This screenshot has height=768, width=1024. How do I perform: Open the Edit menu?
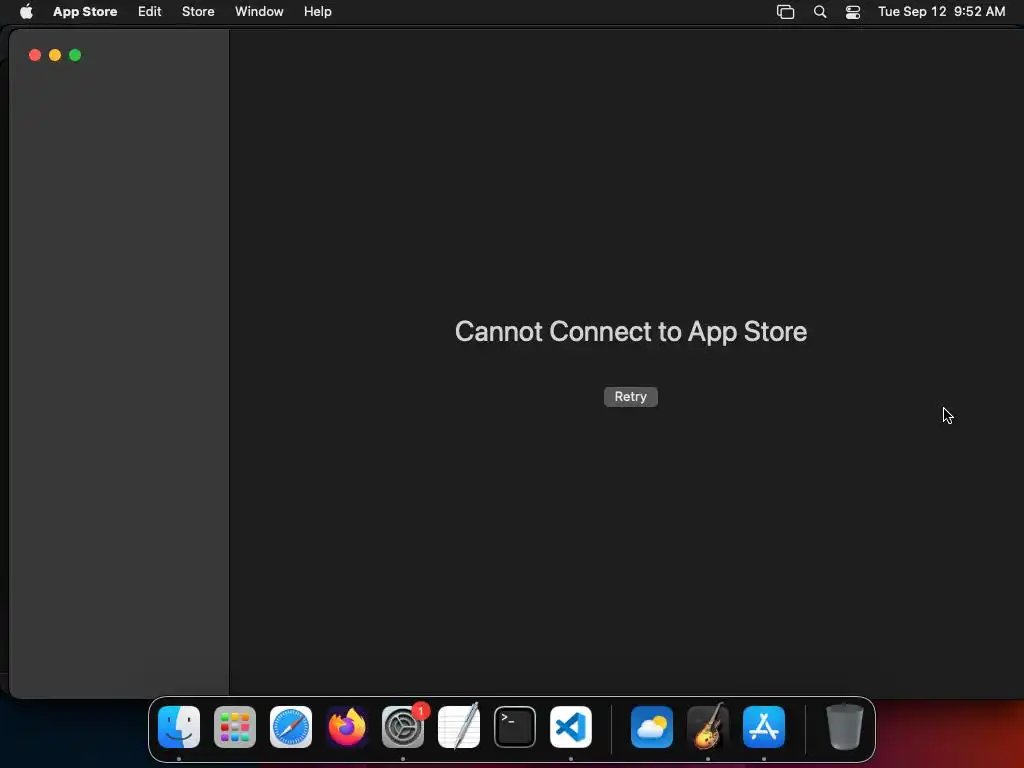150,12
